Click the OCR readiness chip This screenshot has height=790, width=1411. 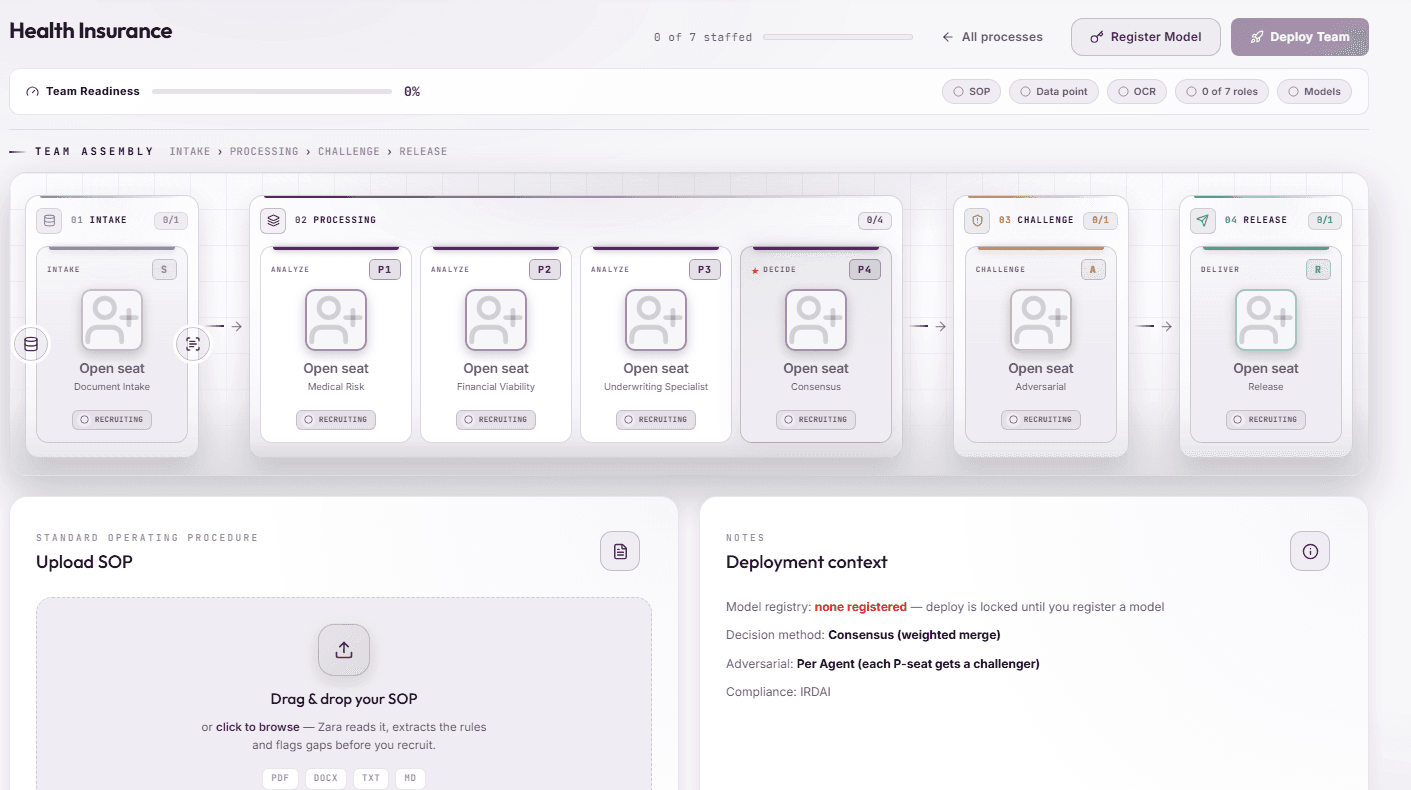[1137, 91]
